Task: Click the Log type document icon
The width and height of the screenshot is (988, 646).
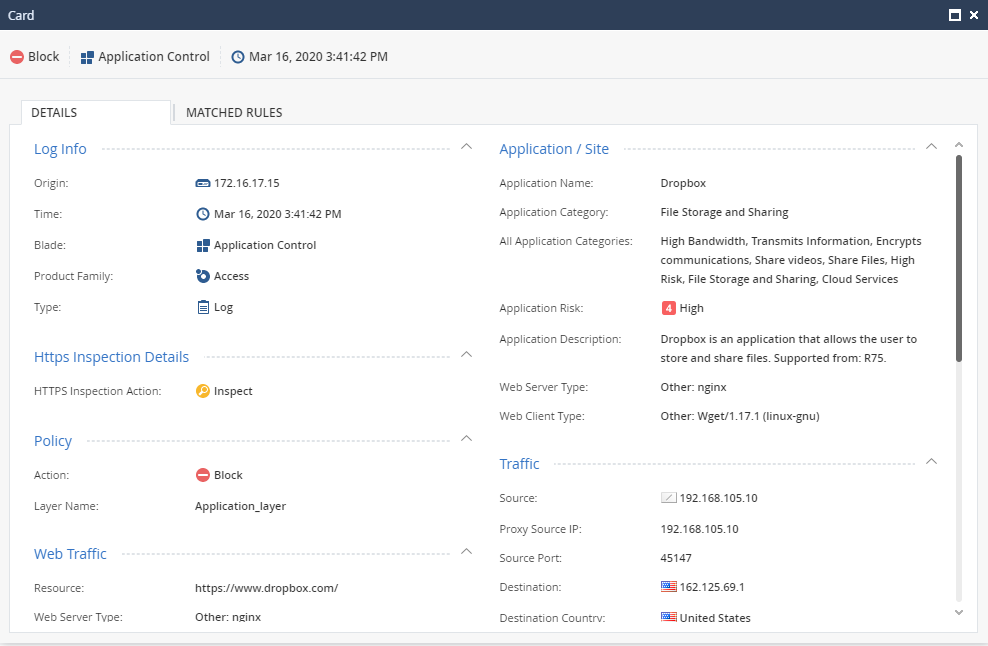Action: 203,307
